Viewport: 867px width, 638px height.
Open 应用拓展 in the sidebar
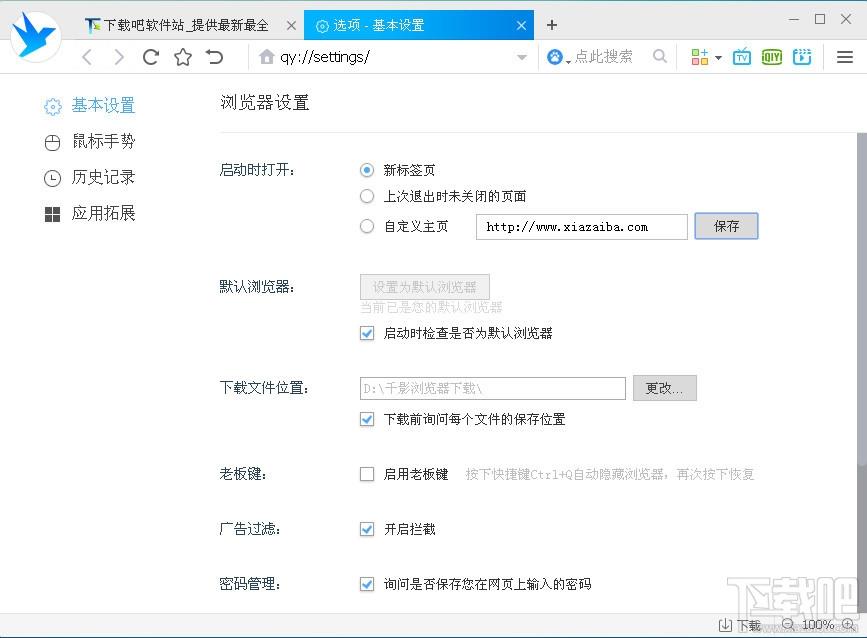pyautogui.click(x=103, y=213)
